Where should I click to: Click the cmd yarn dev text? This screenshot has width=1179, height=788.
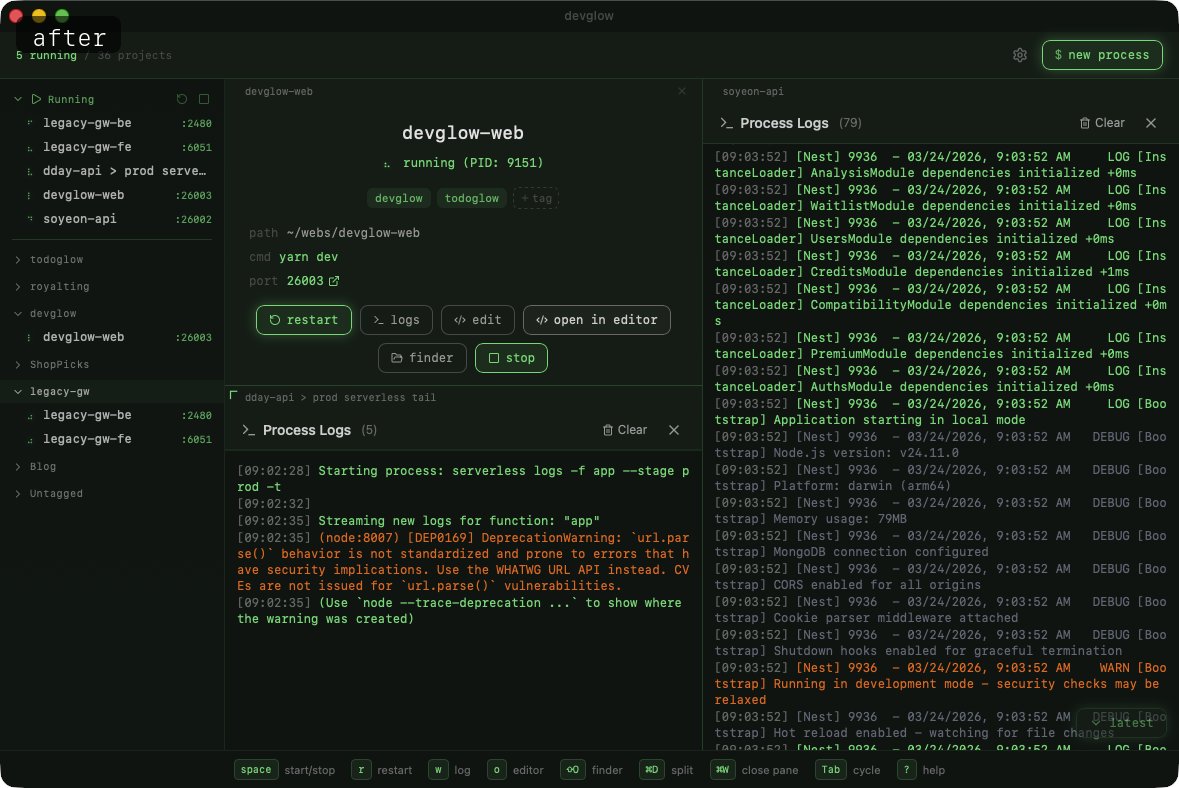[x=293, y=257]
